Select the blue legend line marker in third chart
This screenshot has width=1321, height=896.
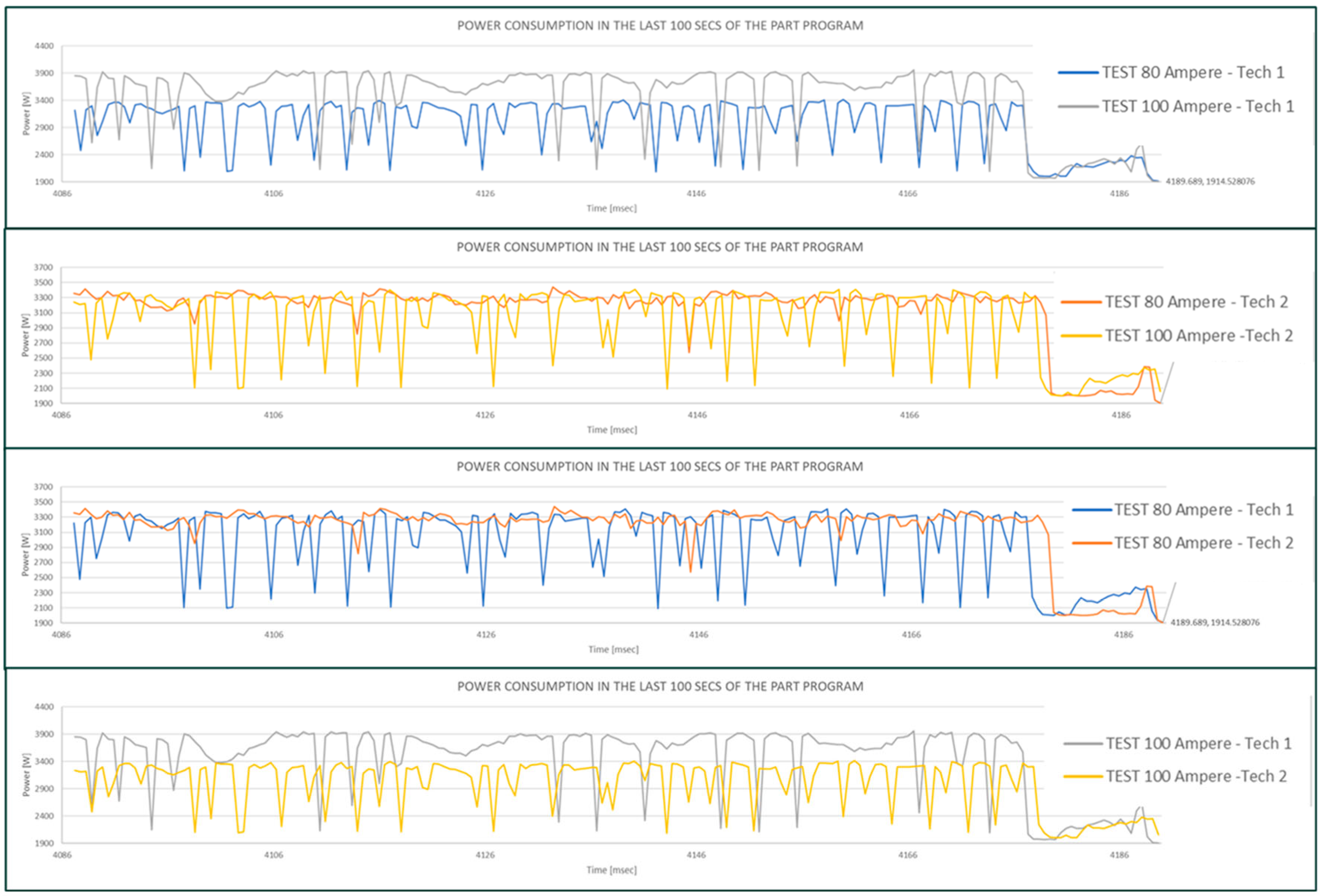click(1092, 510)
